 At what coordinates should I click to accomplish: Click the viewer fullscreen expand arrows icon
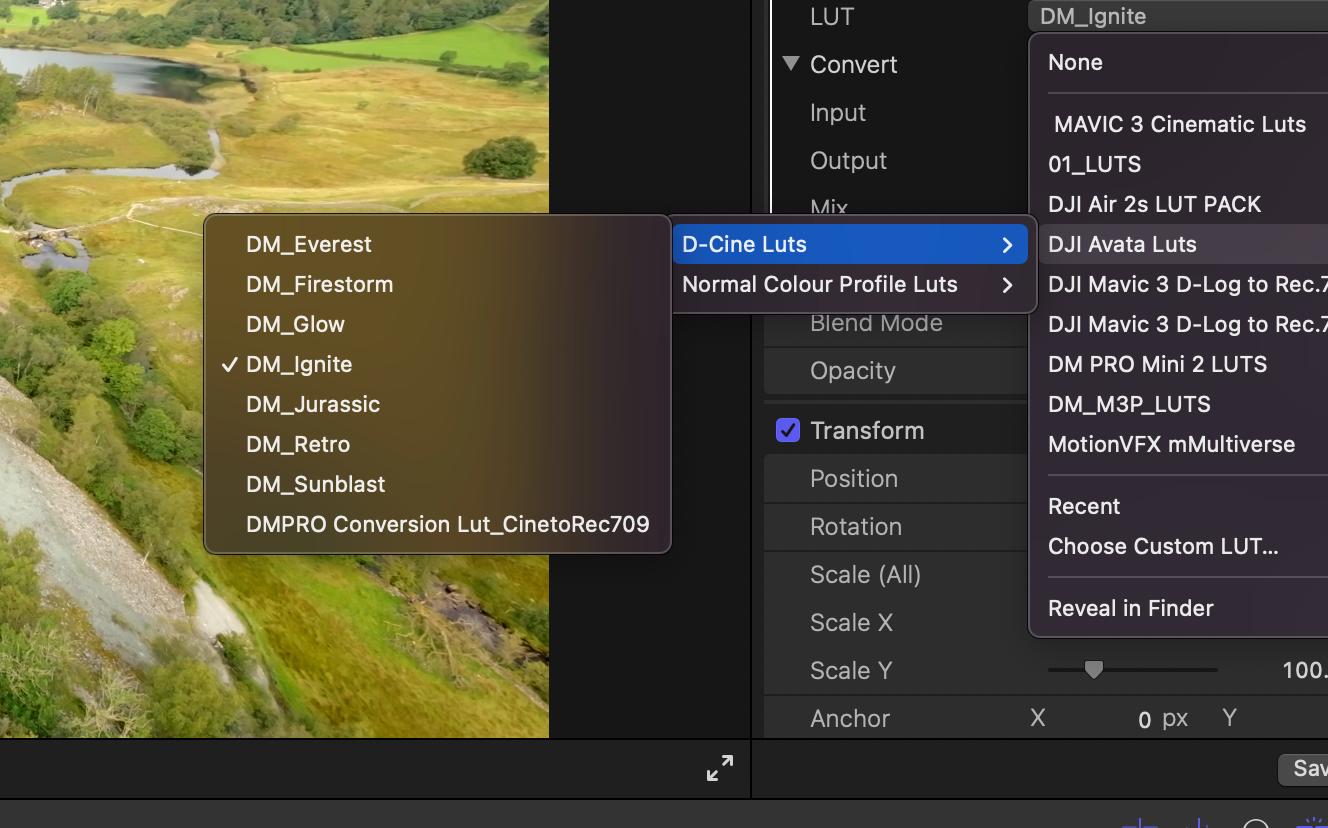point(720,768)
